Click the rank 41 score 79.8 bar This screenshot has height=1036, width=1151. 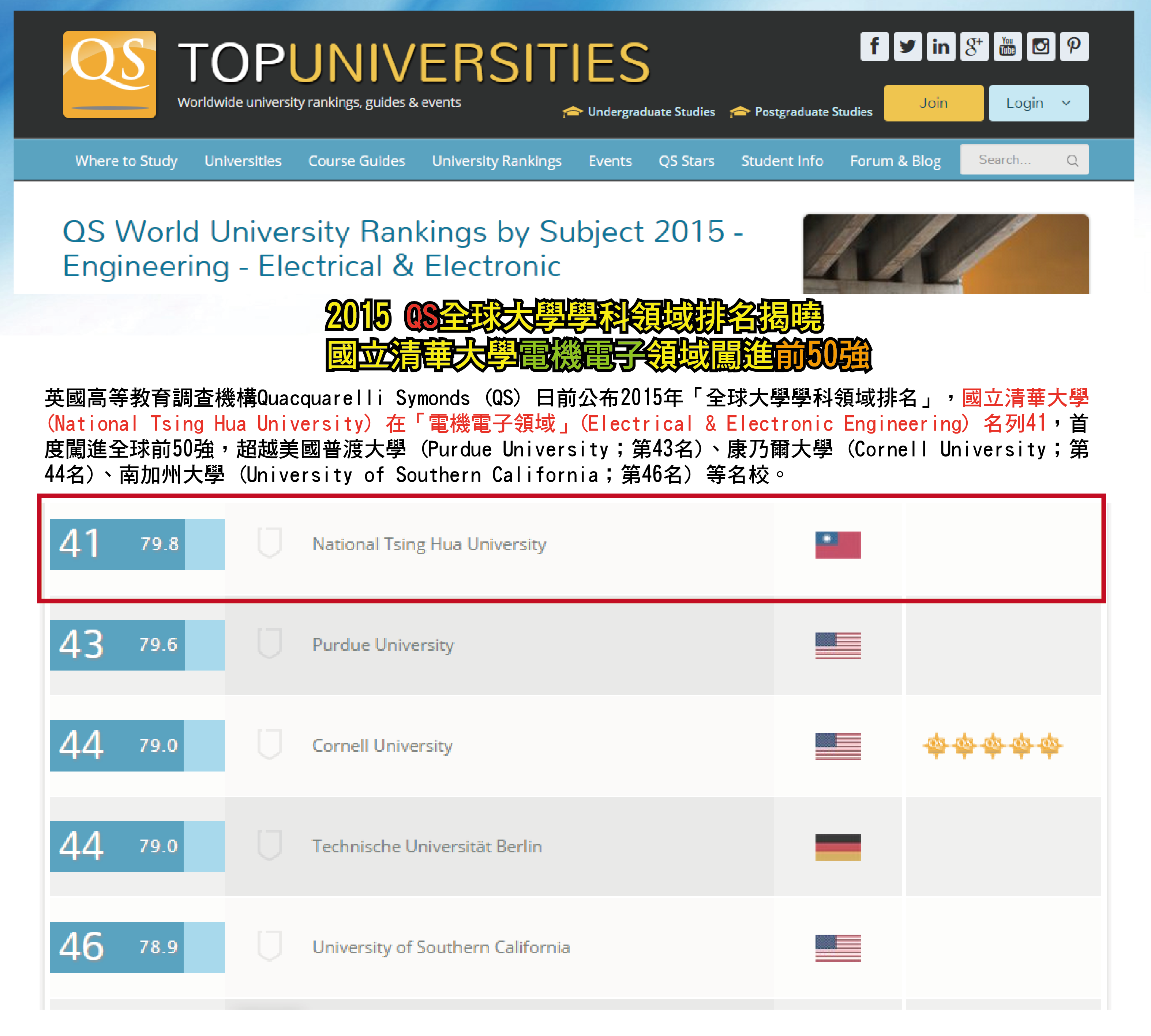[x=137, y=544]
